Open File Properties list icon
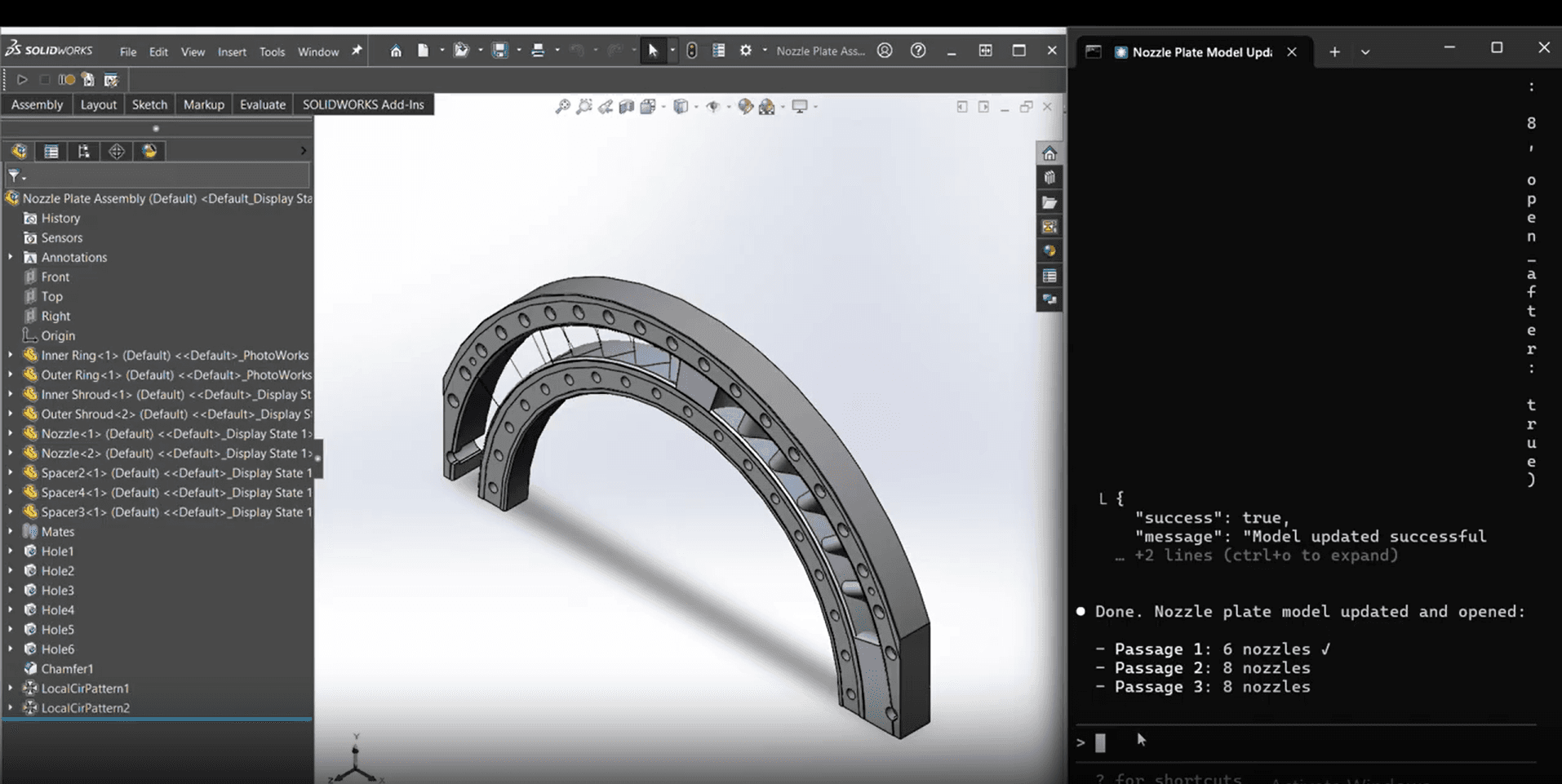1562x784 pixels. pos(718,51)
